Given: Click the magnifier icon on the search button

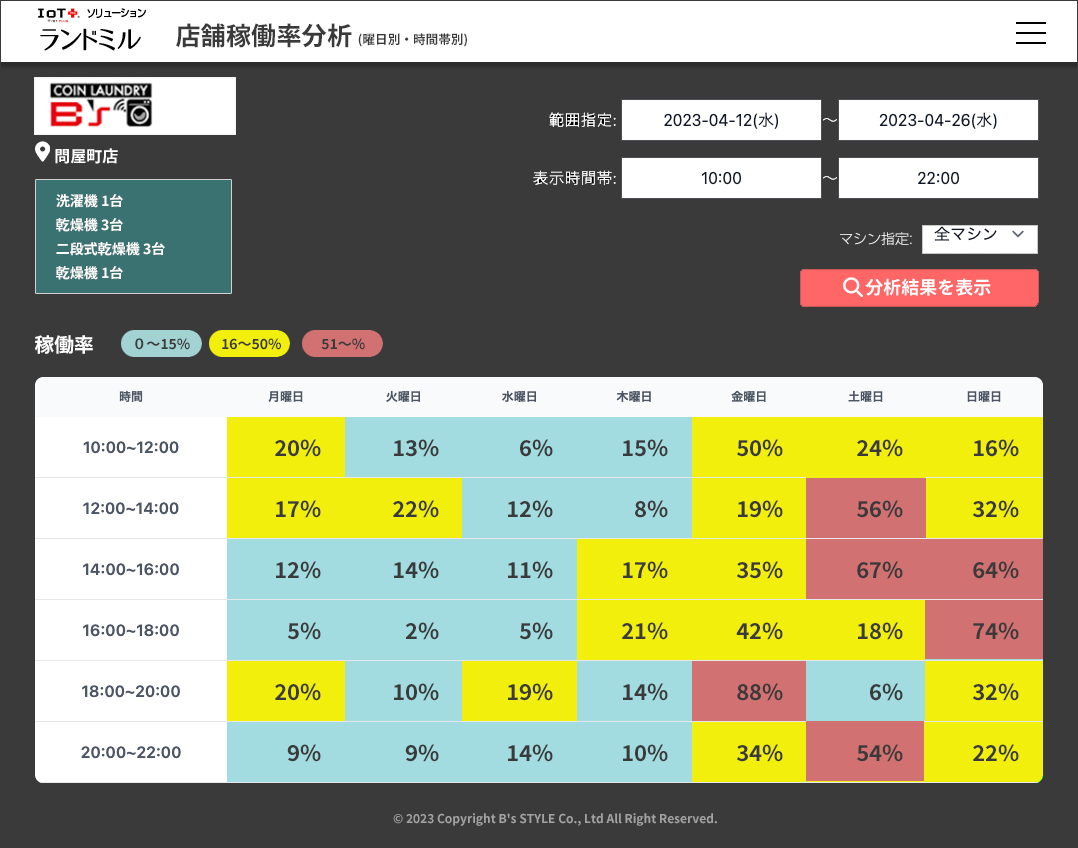Looking at the screenshot, I should coord(852,288).
